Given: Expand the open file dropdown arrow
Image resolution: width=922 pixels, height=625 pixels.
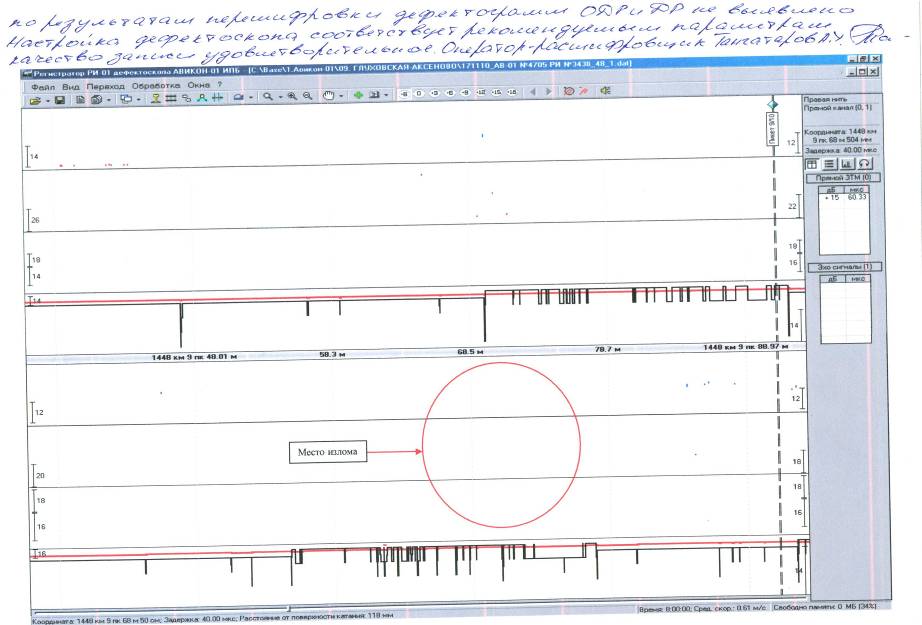Looking at the screenshot, I should pos(47,100).
